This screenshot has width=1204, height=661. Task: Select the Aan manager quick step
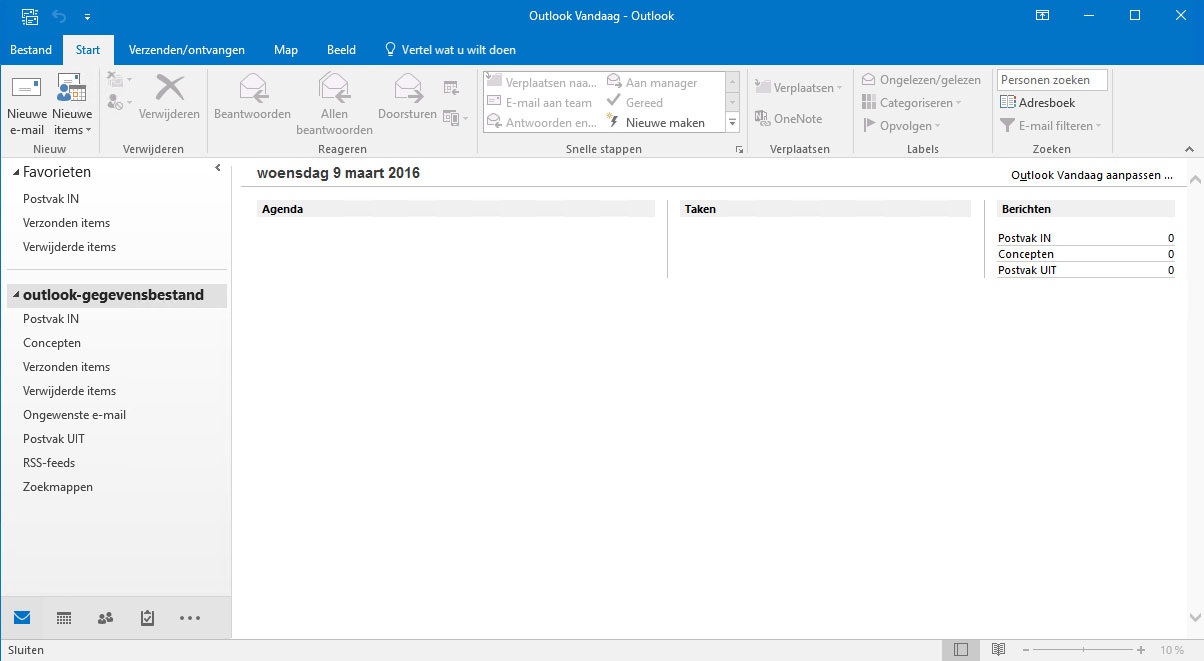point(653,83)
